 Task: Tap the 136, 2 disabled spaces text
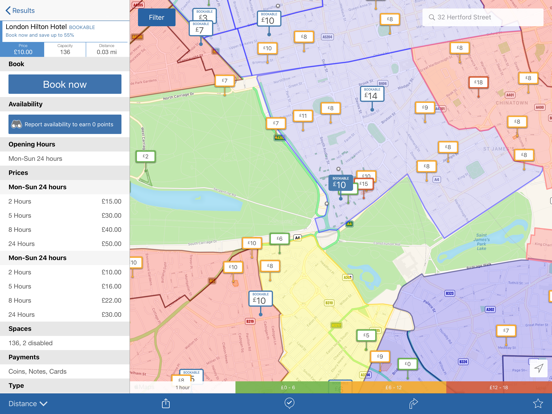coord(31,343)
